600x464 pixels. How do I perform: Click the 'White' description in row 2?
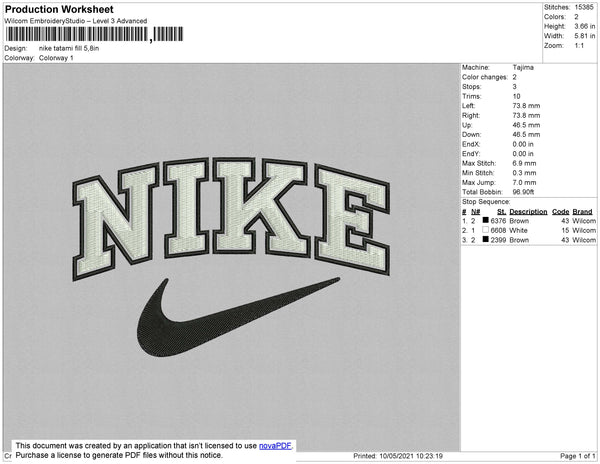518,230
